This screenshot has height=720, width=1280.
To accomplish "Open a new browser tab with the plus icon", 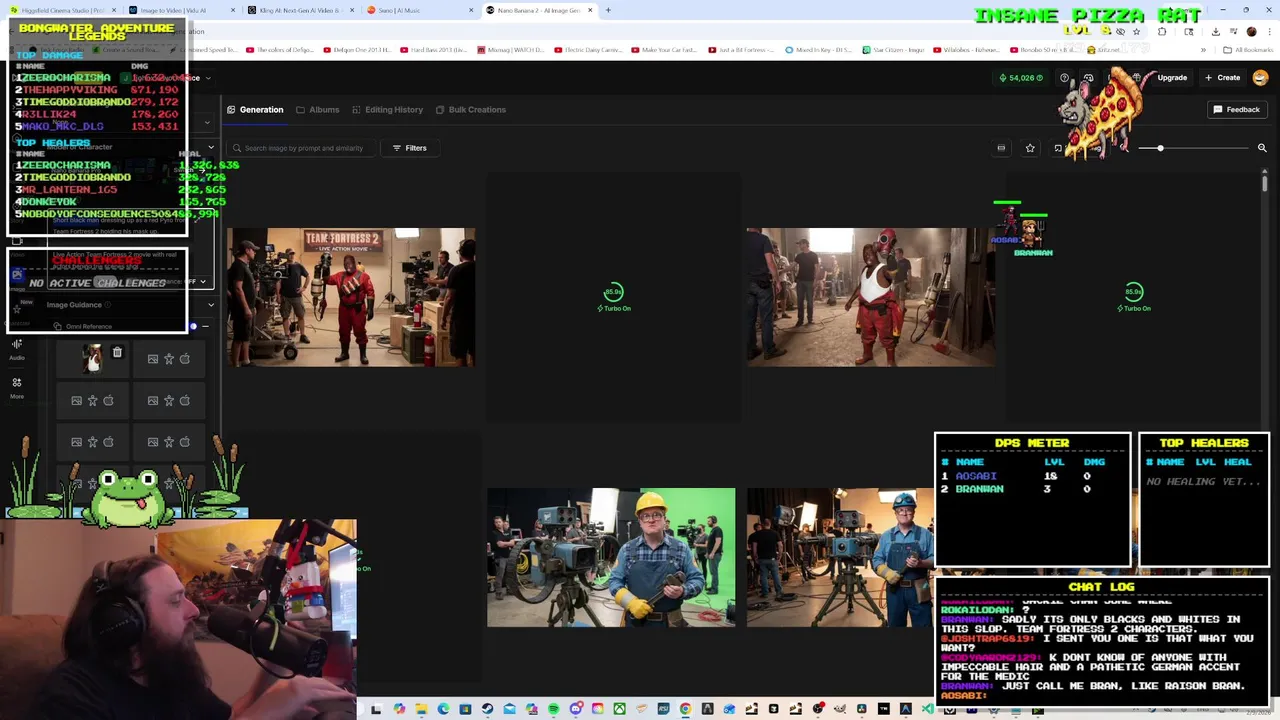I will point(608,10).
